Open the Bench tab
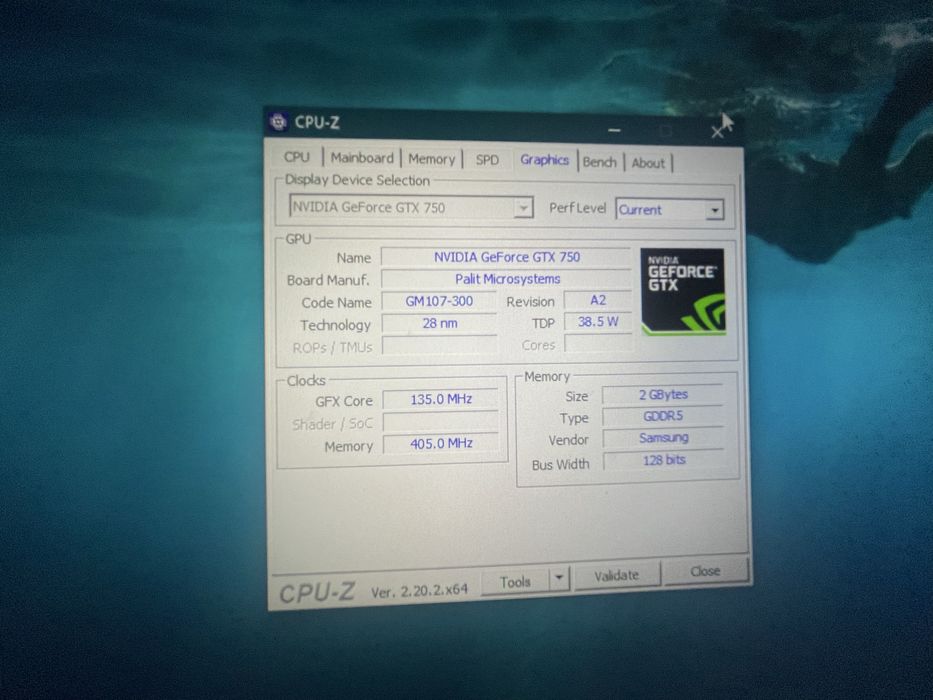This screenshot has height=700, width=933. click(599, 162)
